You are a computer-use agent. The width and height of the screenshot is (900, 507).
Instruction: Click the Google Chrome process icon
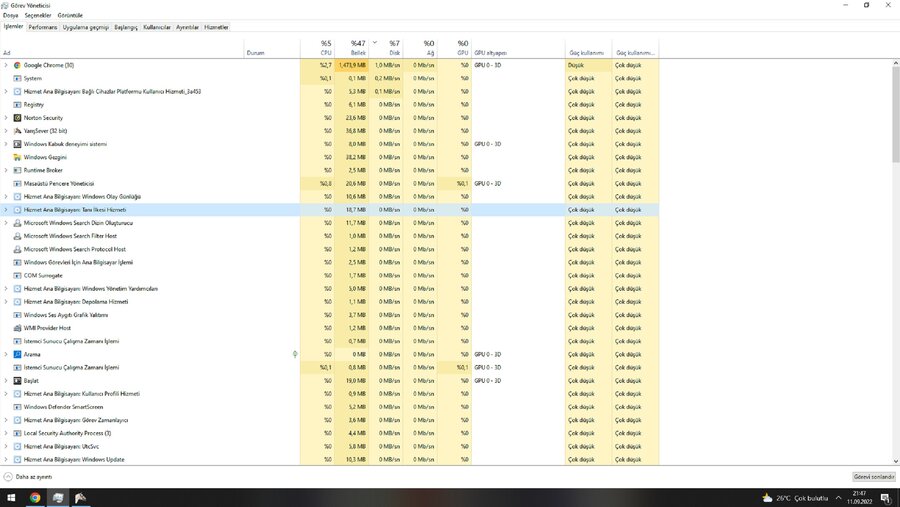pos(17,65)
